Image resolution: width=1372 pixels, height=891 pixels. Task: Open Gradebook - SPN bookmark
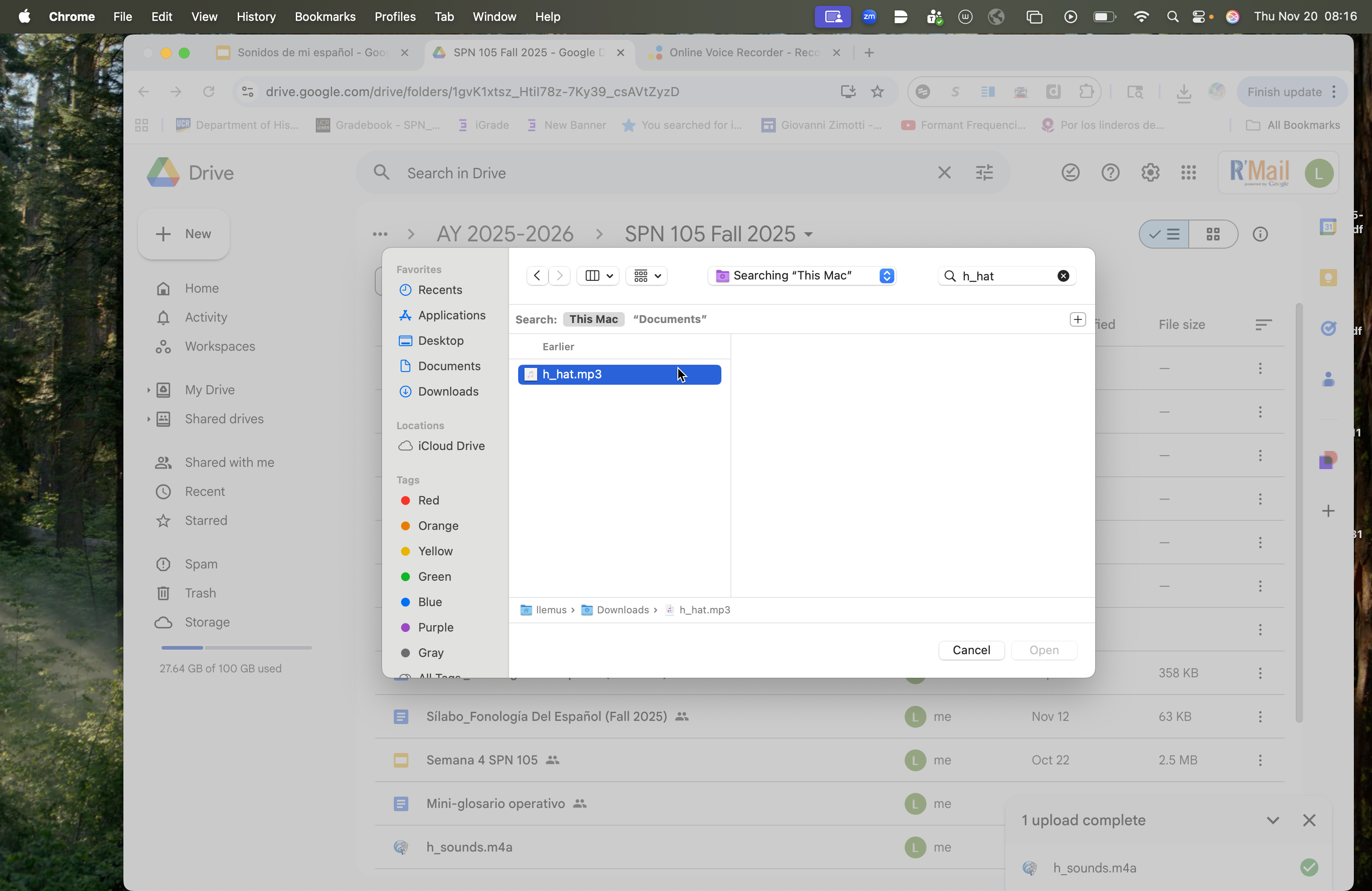pyautogui.click(x=379, y=125)
